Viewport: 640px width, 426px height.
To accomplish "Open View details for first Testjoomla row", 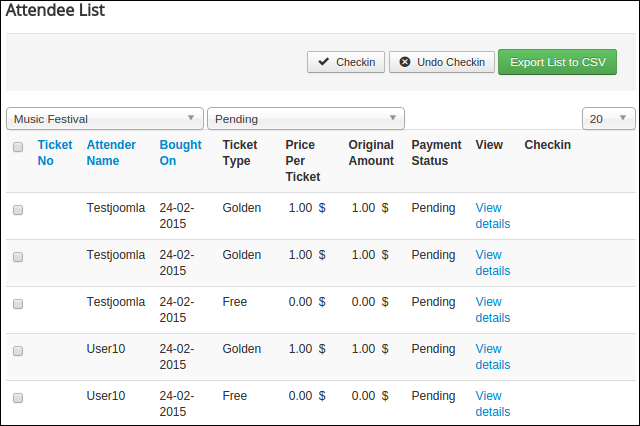I will [492, 216].
